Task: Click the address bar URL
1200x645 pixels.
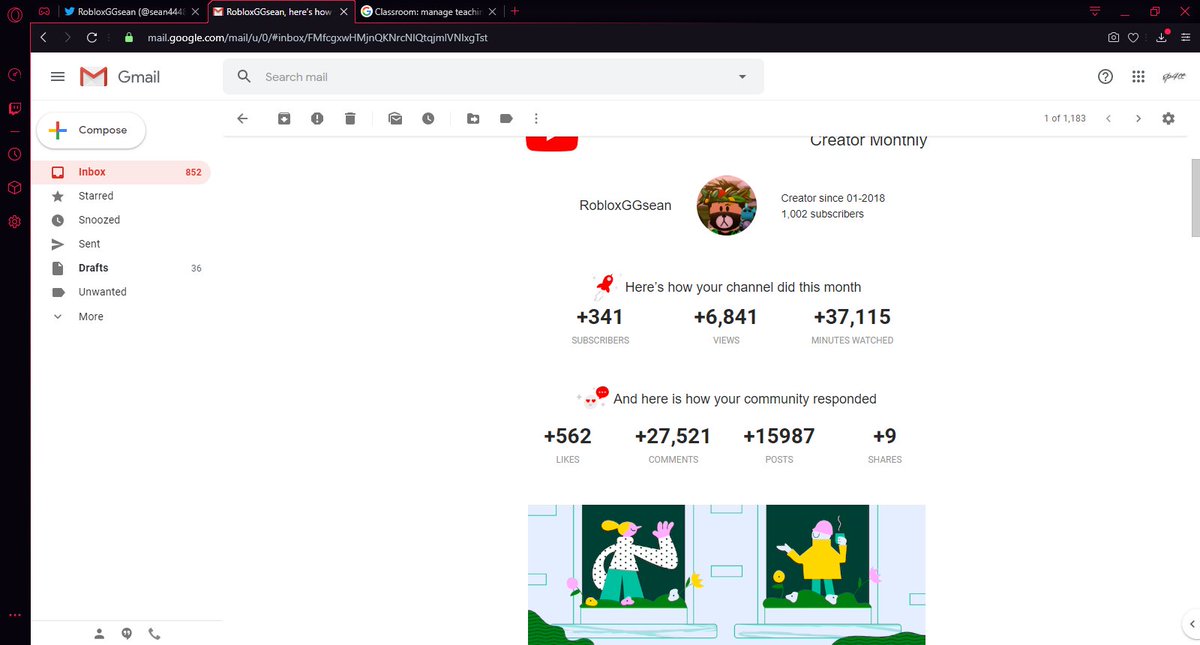Action: tap(316, 37)
